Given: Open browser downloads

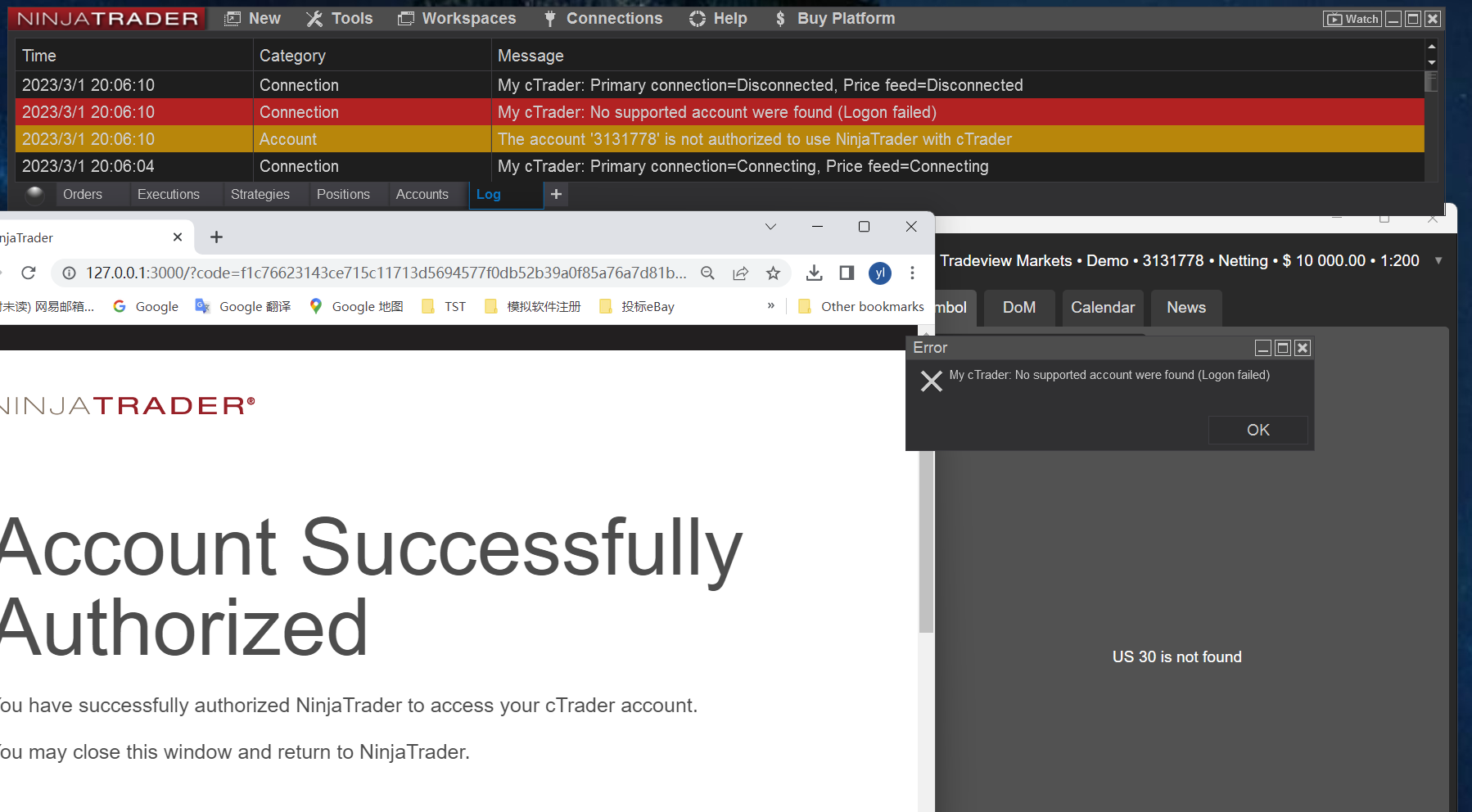Looking at the screenshot, I should tap(814, 273).
